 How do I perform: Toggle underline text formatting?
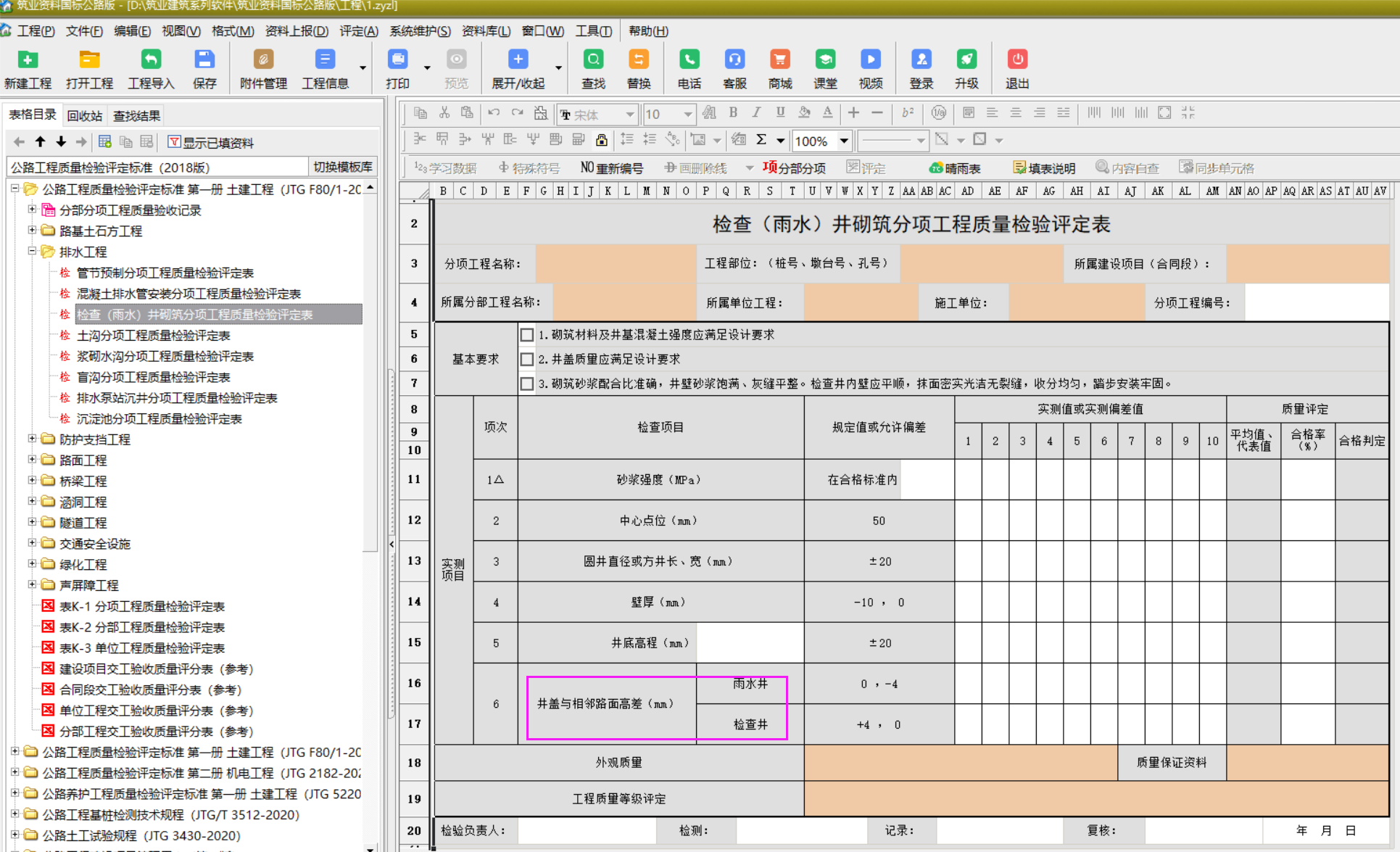(780, 112)
